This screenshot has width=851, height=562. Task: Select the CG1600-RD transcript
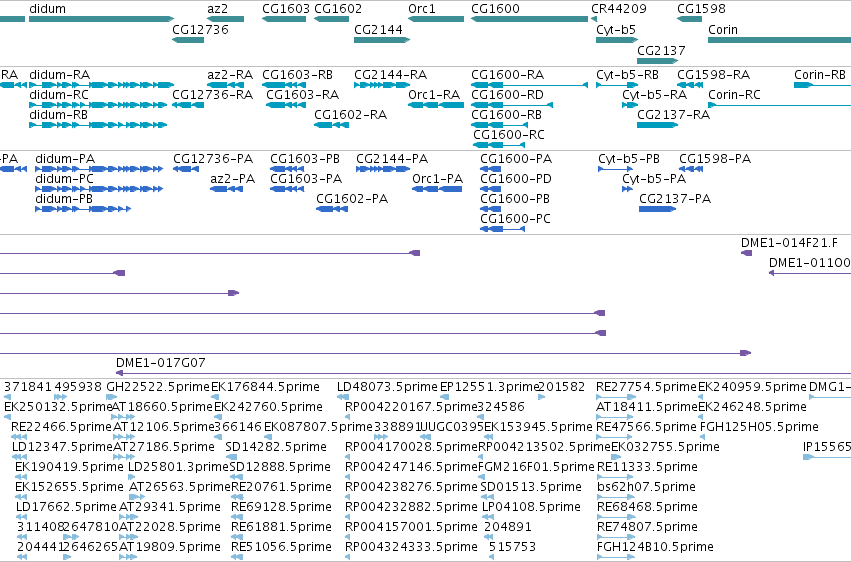point(512,105)
